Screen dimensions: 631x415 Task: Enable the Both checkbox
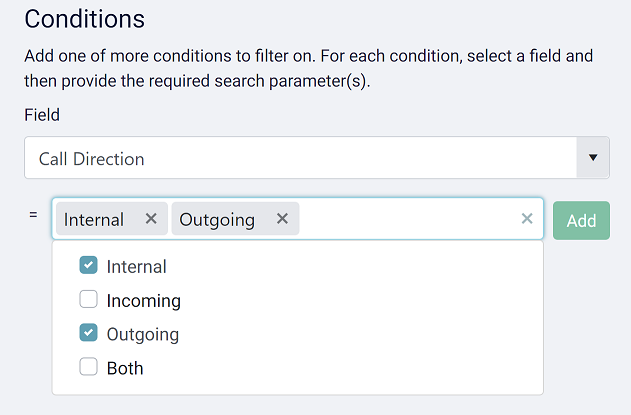click(88, 368)
